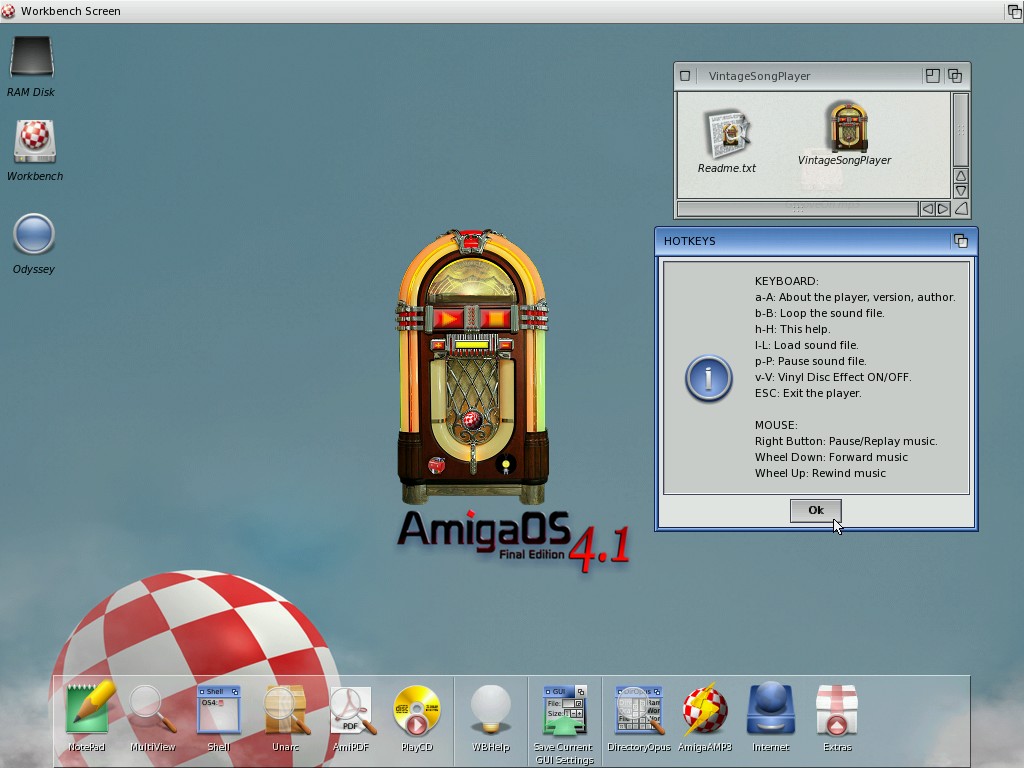Viewport: 1024px width, 768px height.
Task: Launch DirectoryOpus from the dock
Action: pyautogui.click(x=638, y=710)
